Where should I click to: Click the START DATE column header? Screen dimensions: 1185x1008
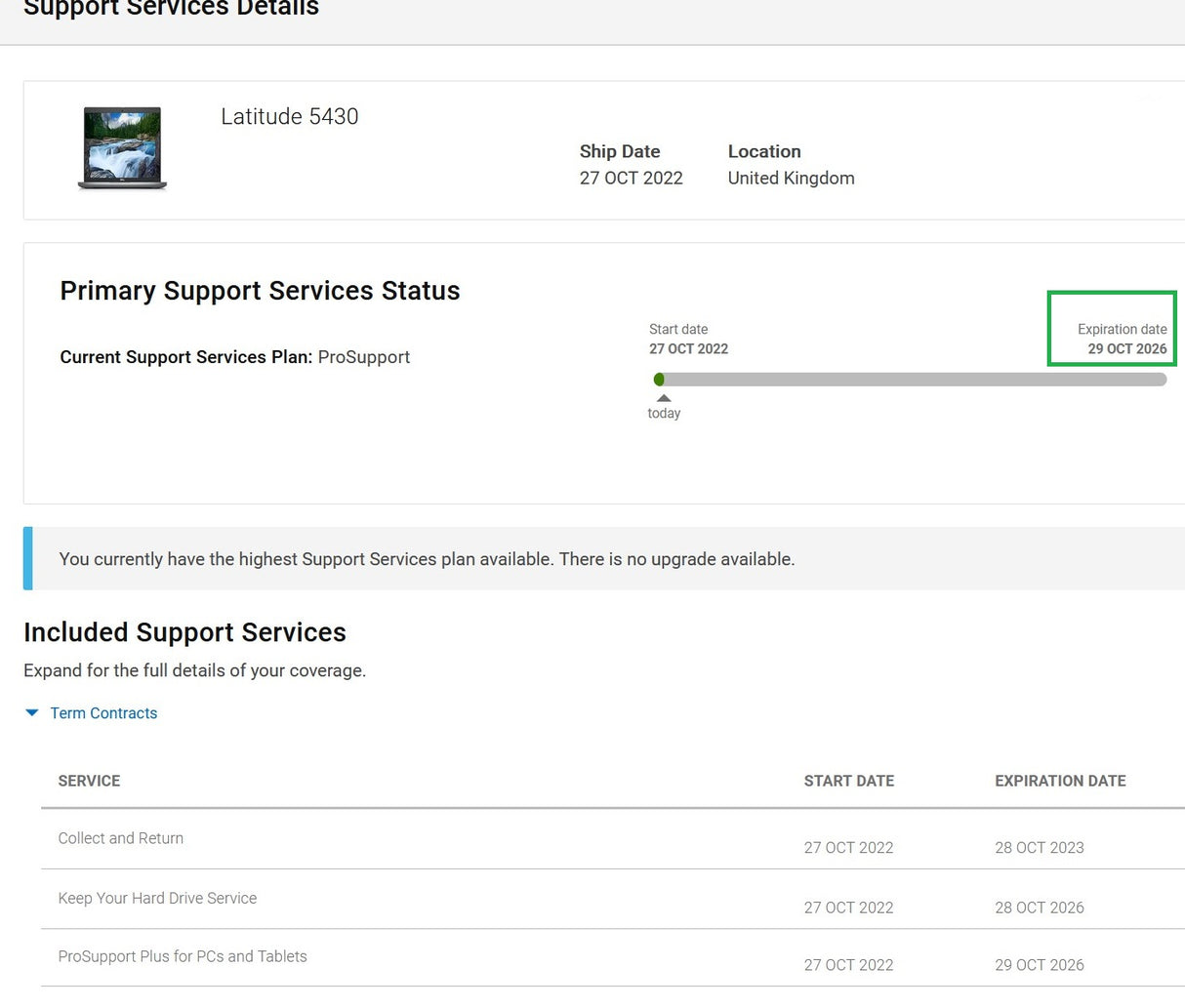849,781
